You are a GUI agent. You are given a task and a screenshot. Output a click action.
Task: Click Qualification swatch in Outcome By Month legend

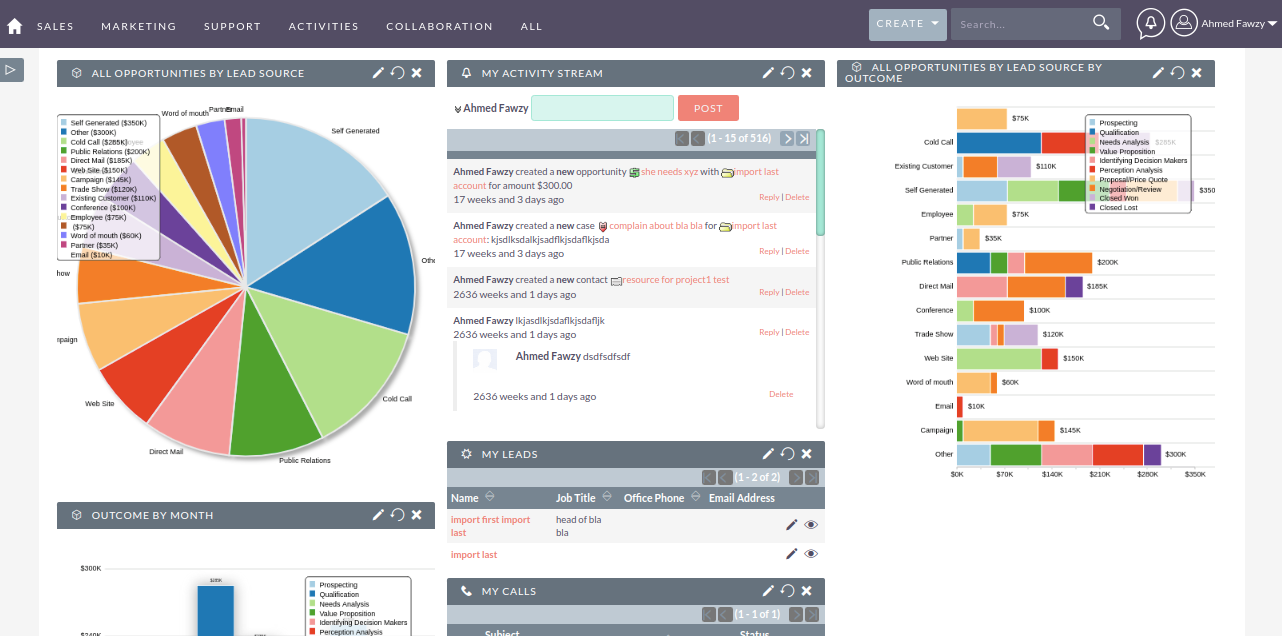pyautogui.click(x=312, y=595)
